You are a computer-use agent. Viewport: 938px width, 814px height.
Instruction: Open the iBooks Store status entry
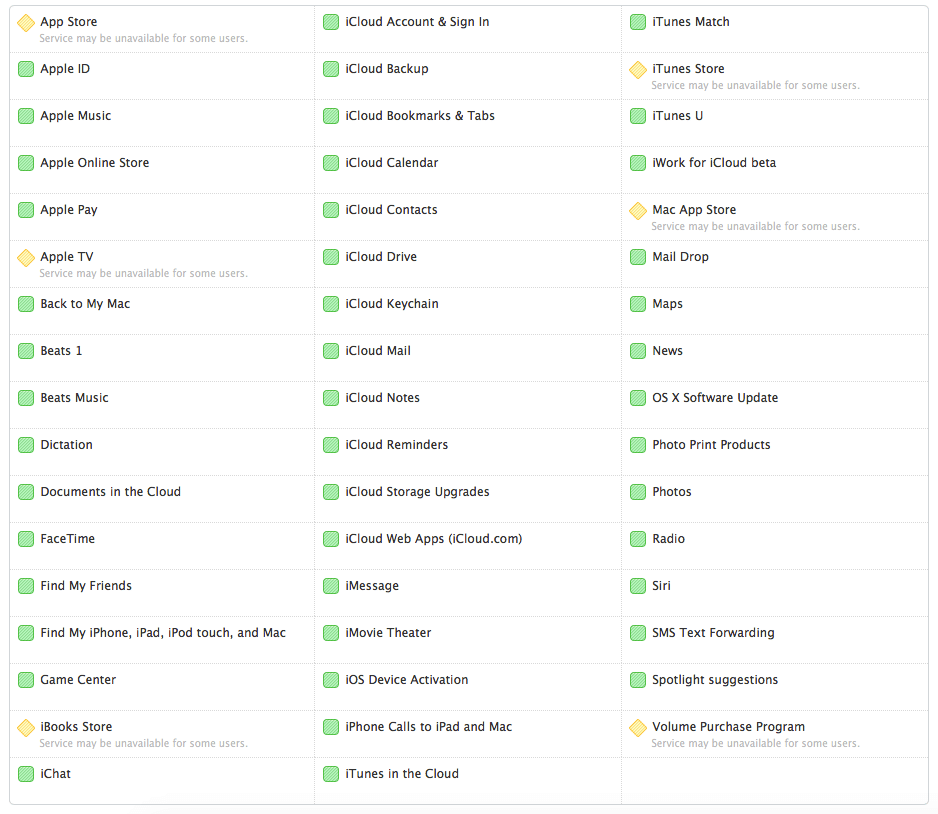pos(162,734)
